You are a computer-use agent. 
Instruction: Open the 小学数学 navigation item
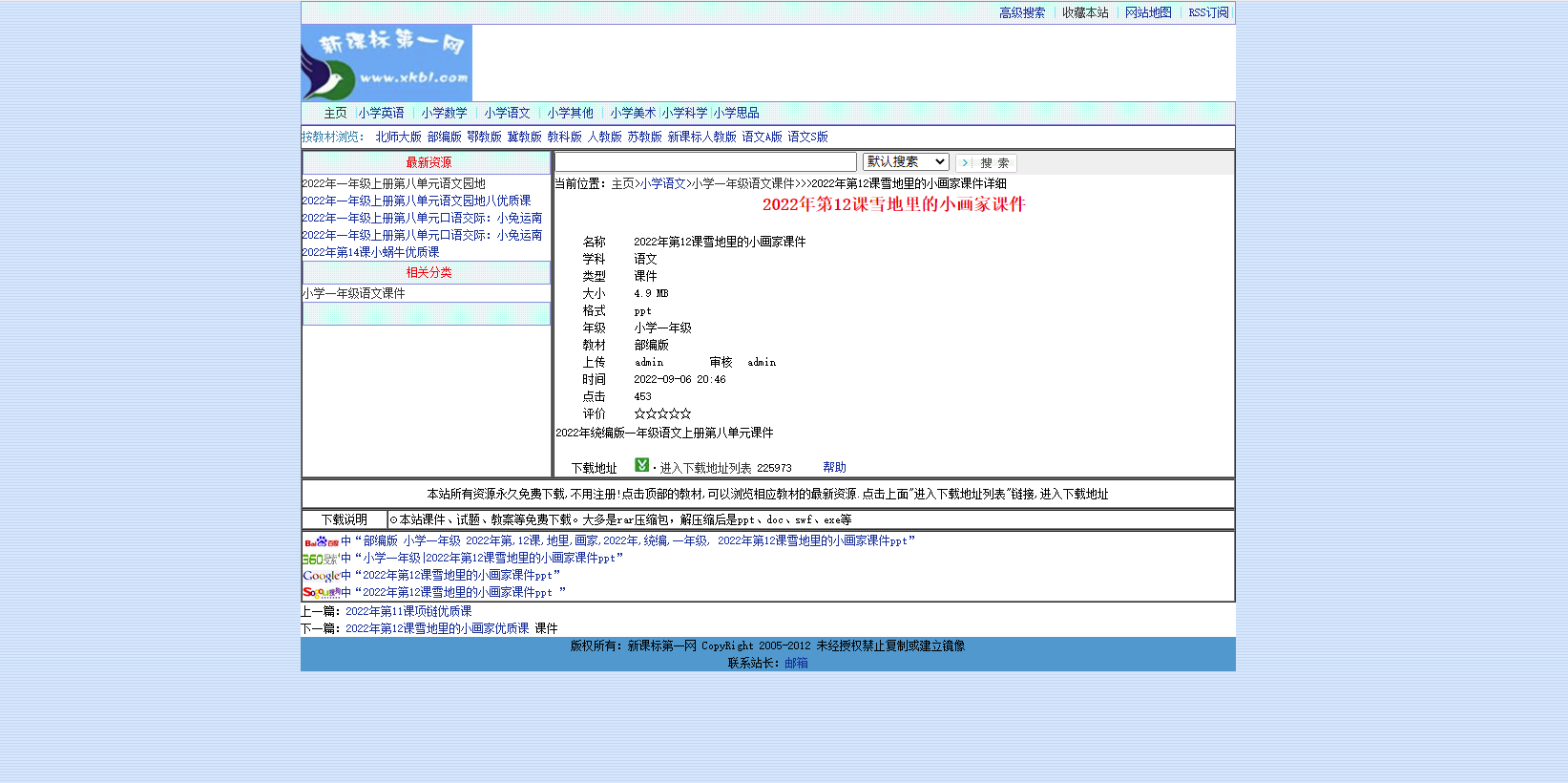pyautogui.click(x=445, y=113)
